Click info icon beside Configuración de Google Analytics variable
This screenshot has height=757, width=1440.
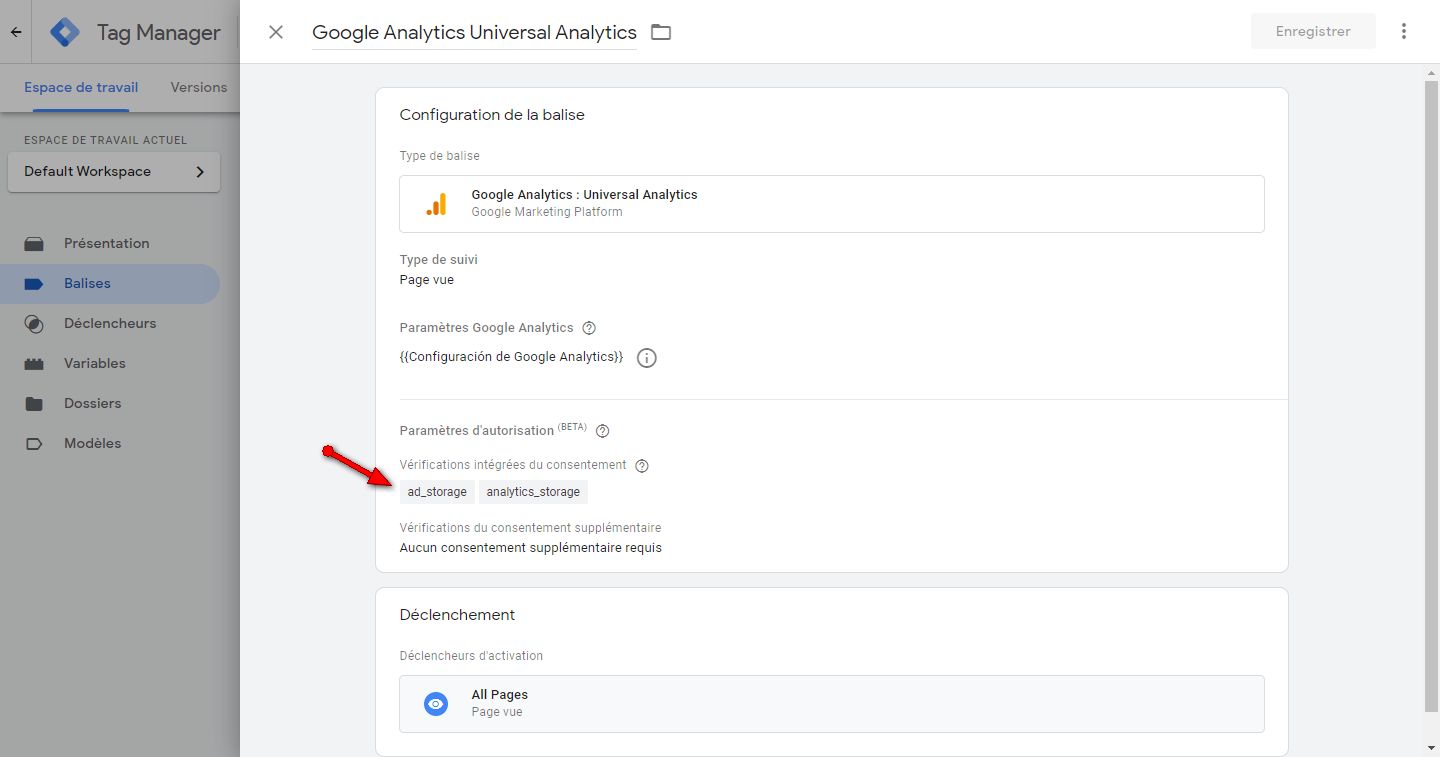(x=647, y=358)
